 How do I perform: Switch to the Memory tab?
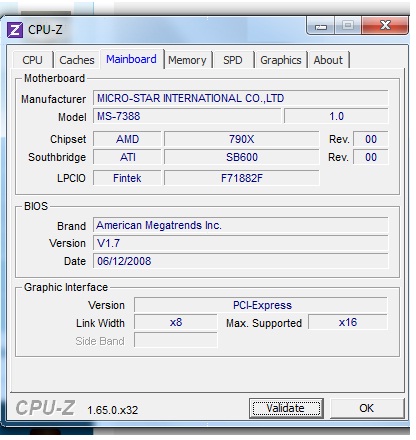pos(187,60)
